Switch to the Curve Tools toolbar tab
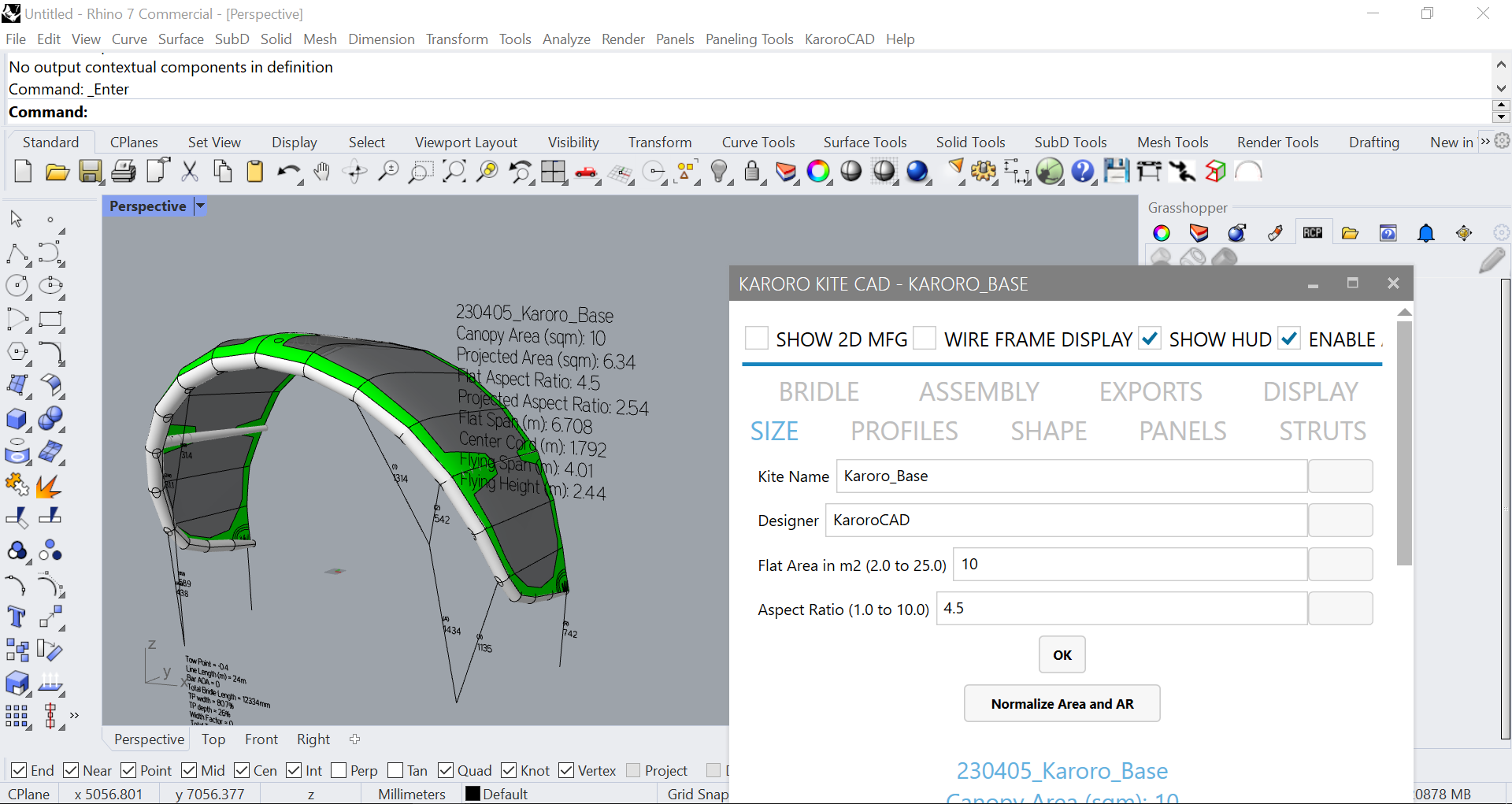The height and width of the screenshot is (804, 1512). pos(758,142)
